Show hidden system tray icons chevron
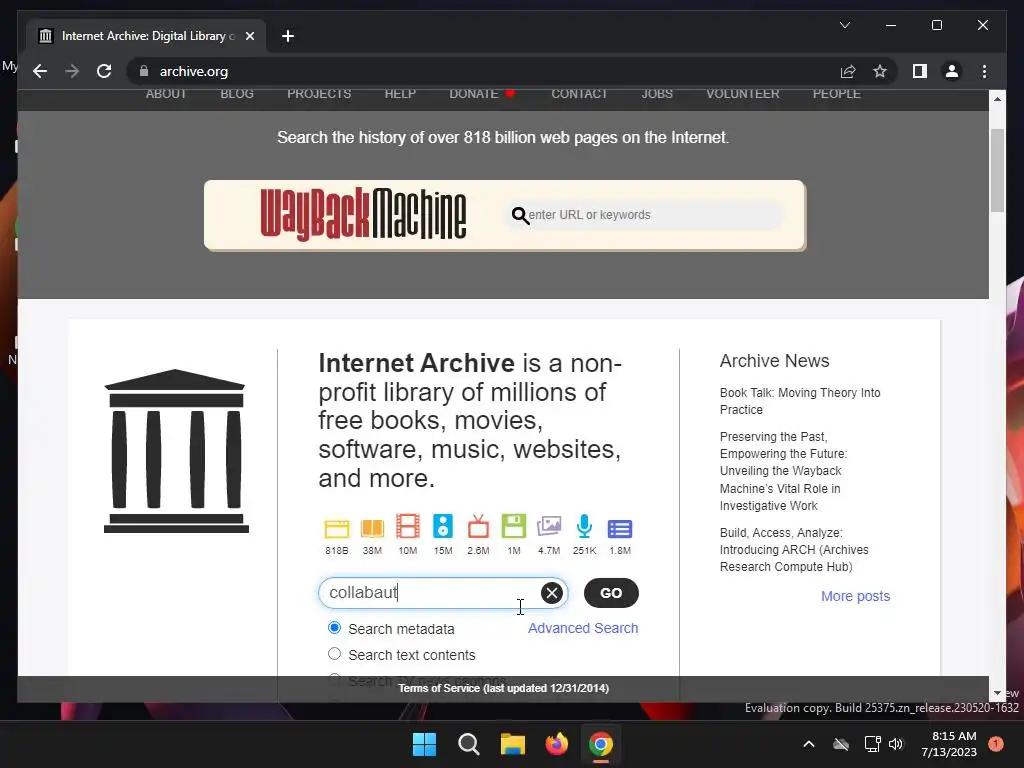This screenshot has height=768, width=1024. pos(808,744)
